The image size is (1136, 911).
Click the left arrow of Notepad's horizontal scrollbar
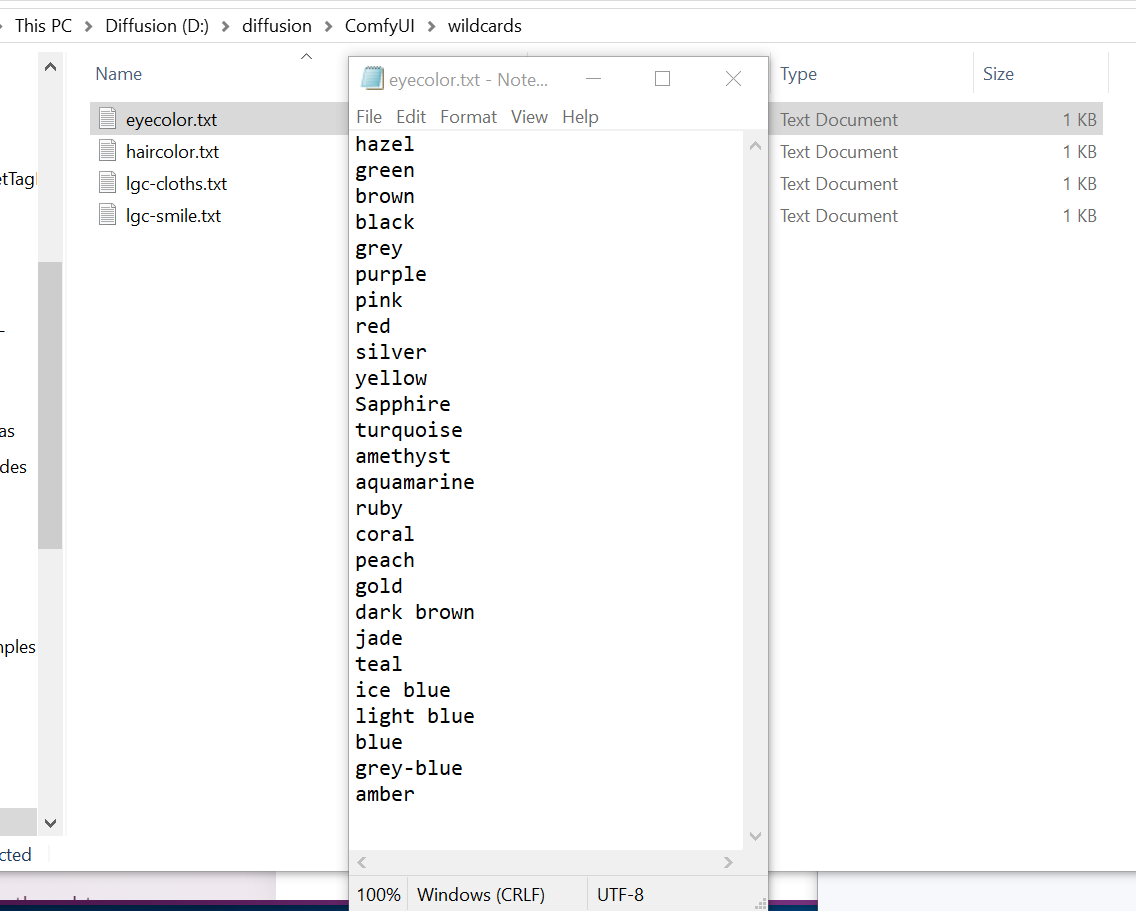click(x=362, y=862)
